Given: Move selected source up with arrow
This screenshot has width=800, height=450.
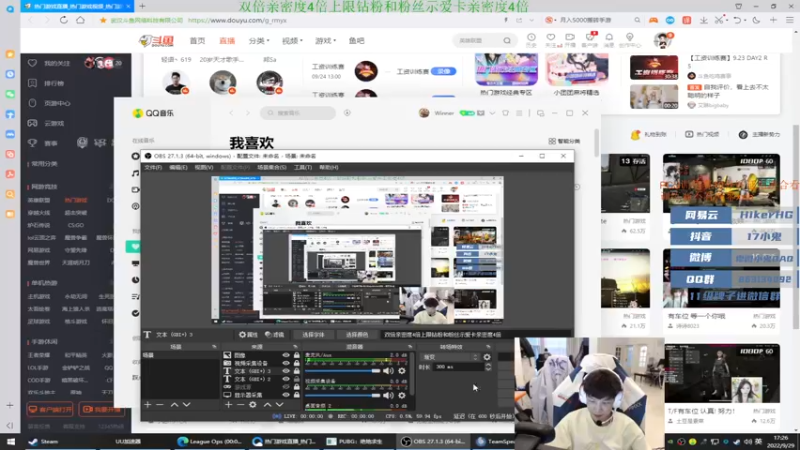Looking at the screenshot, I should click(267, 405).
